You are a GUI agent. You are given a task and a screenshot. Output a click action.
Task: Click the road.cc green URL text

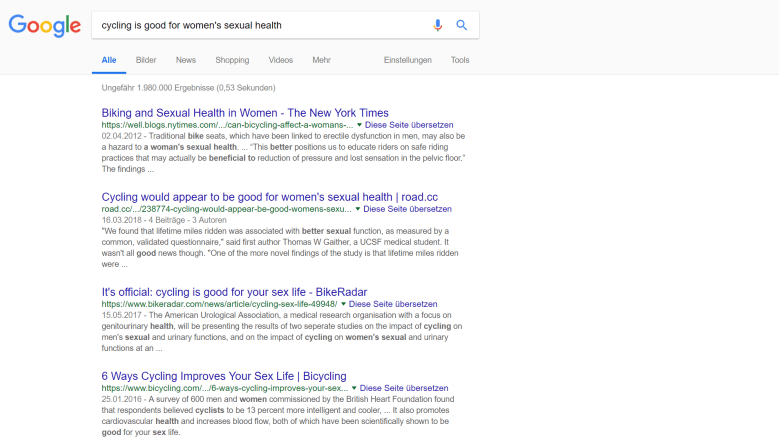click(226, 209)
